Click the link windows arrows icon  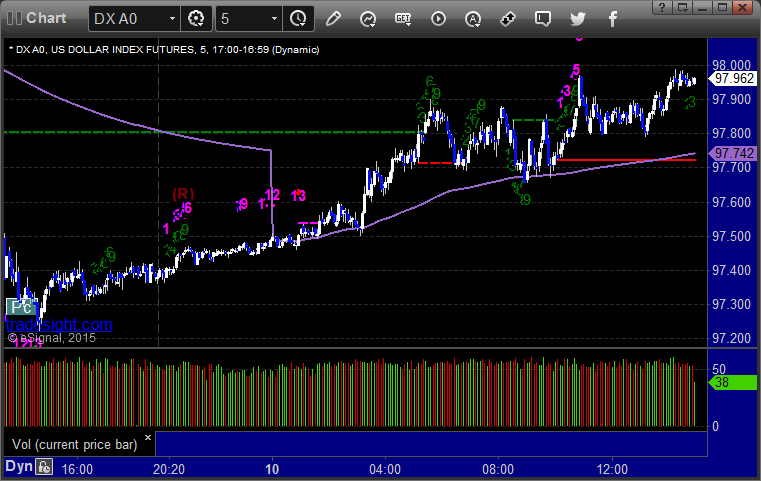tap(508, 19)
